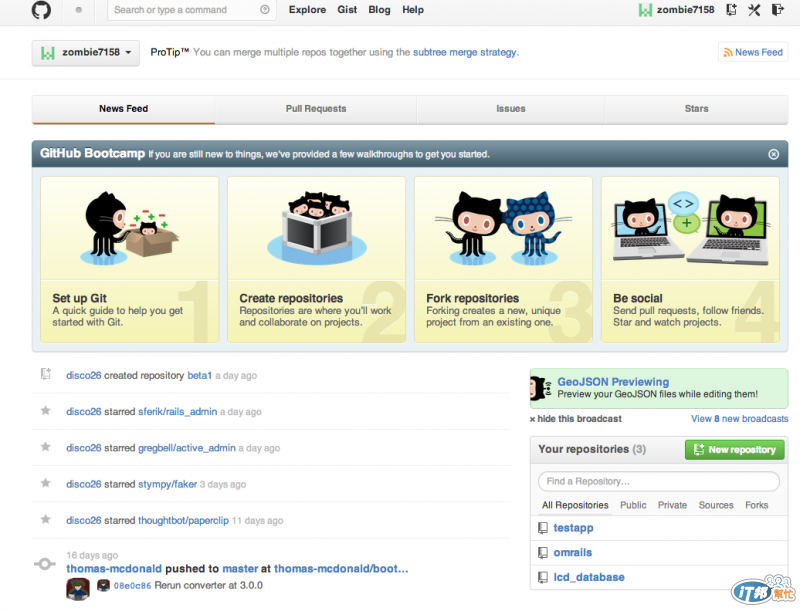Screen dimensions: 800x611
Task: Open Help in top navigation
Action: pyautogui.click(x=413, y=10)
